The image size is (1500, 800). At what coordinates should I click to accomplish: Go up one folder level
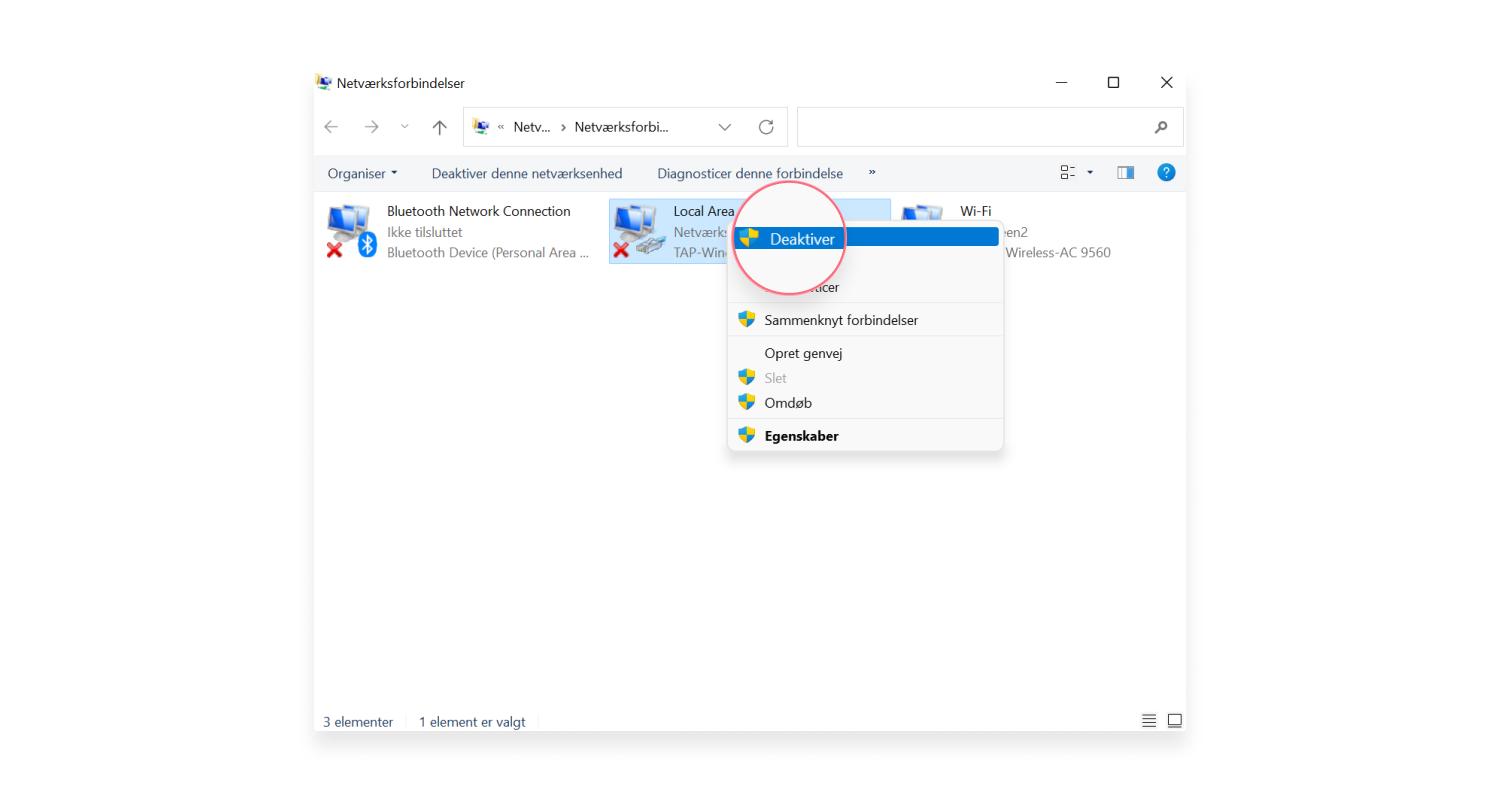click(x=439, y=127)
